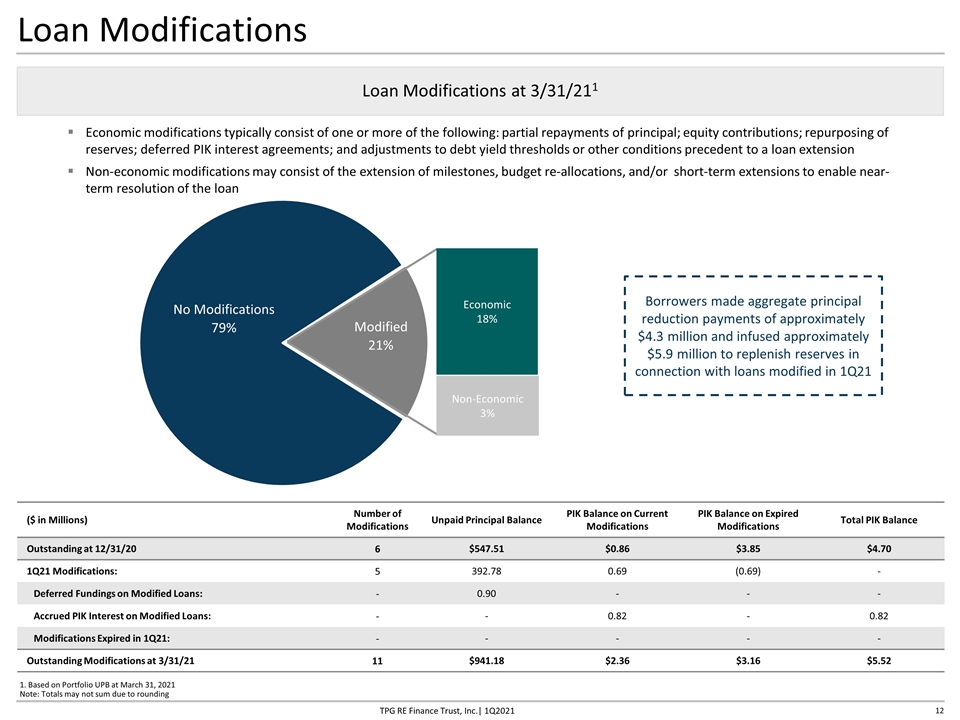Select the "$941.18" total unpaid principal balance
The height and width of the screenshot is (720, 960).
[486, 661]
